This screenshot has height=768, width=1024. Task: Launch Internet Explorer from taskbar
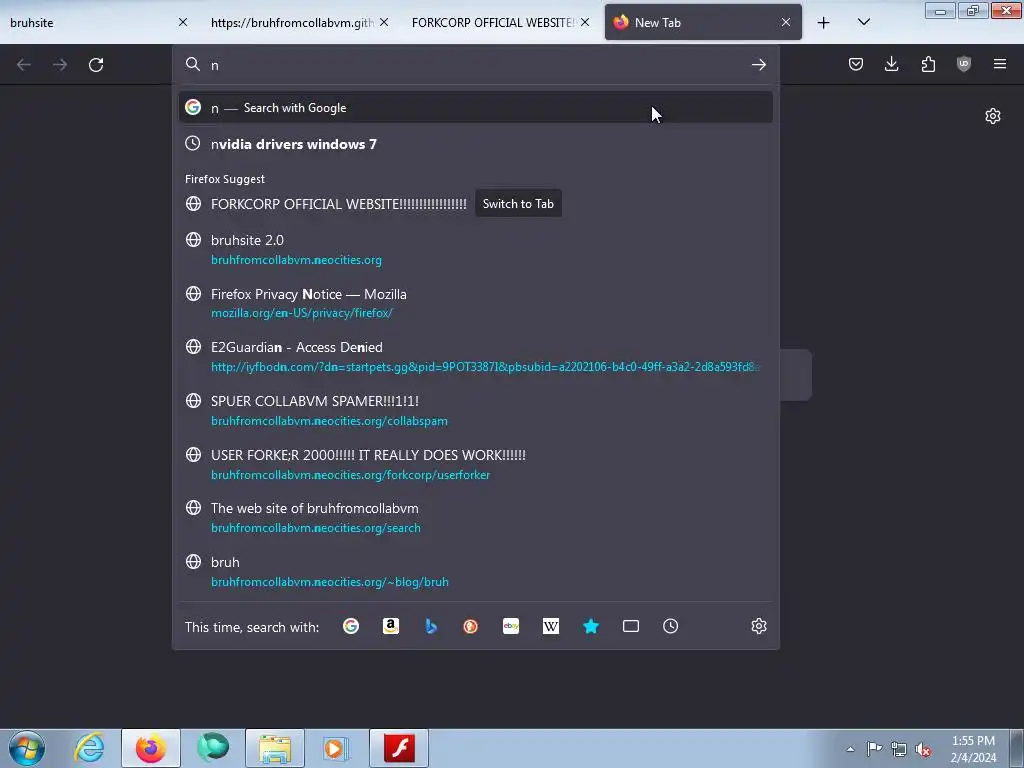[89, 748]
